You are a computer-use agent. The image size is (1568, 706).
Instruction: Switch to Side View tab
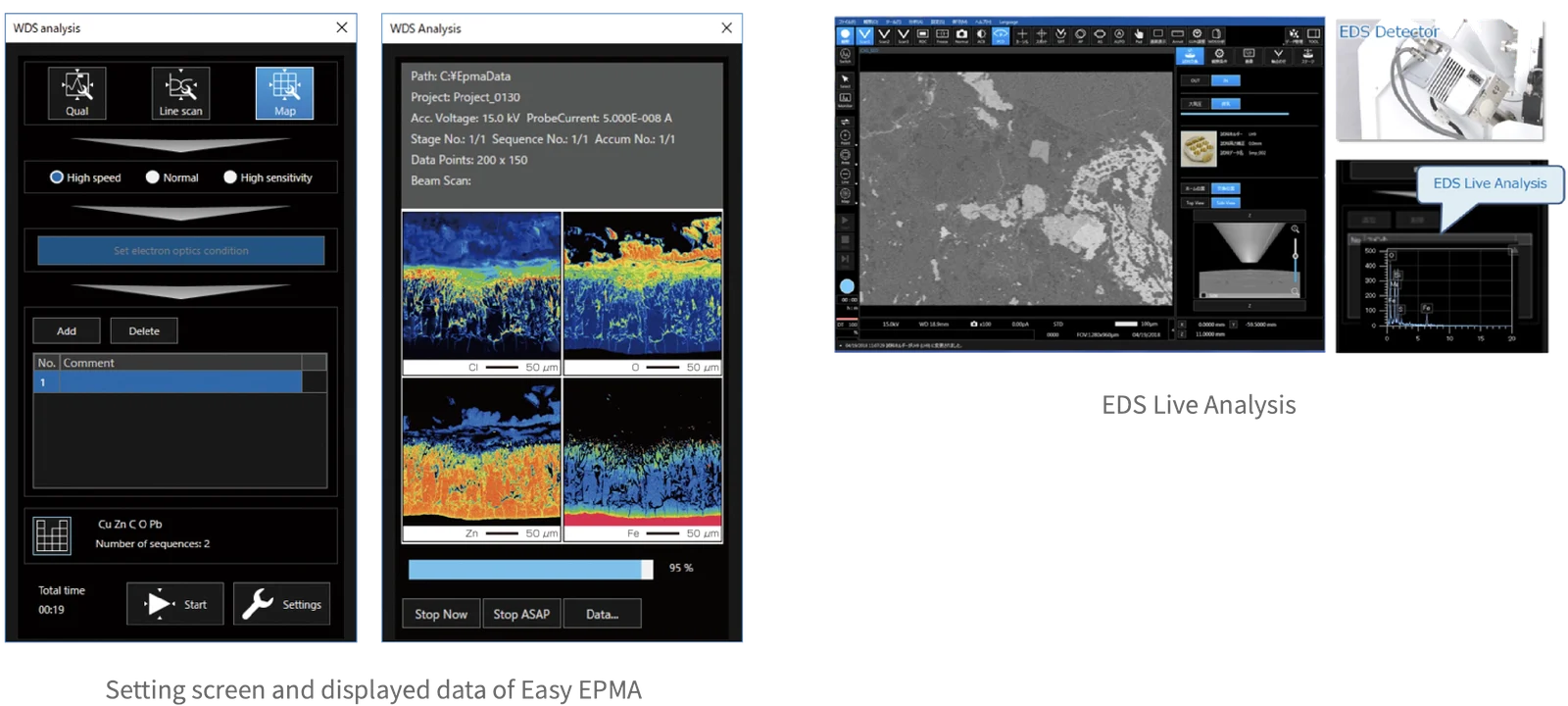coord(1226,203)
